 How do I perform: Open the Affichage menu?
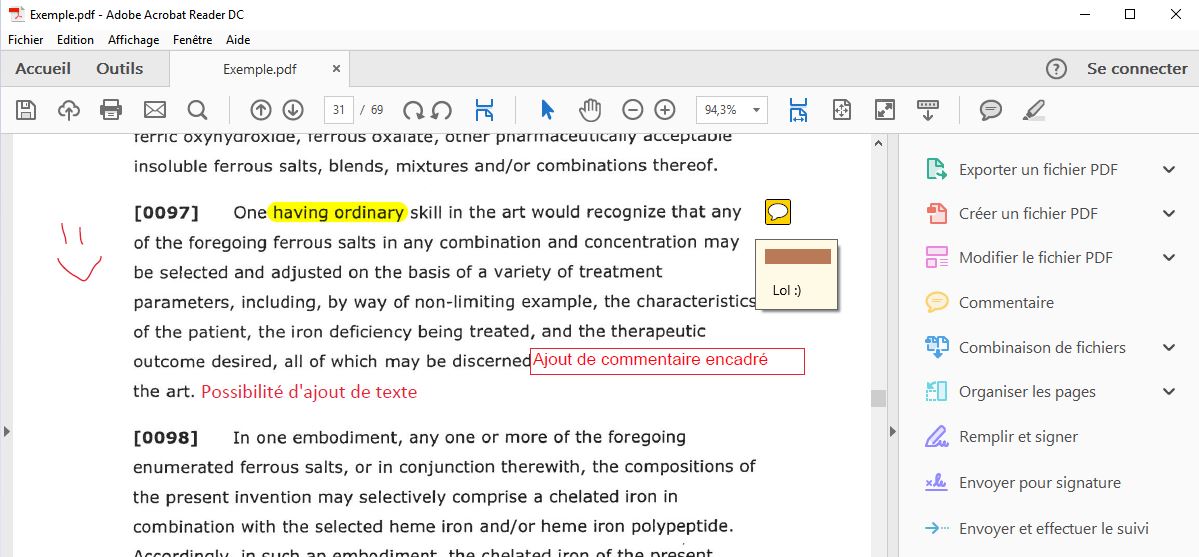click(133, 40)
